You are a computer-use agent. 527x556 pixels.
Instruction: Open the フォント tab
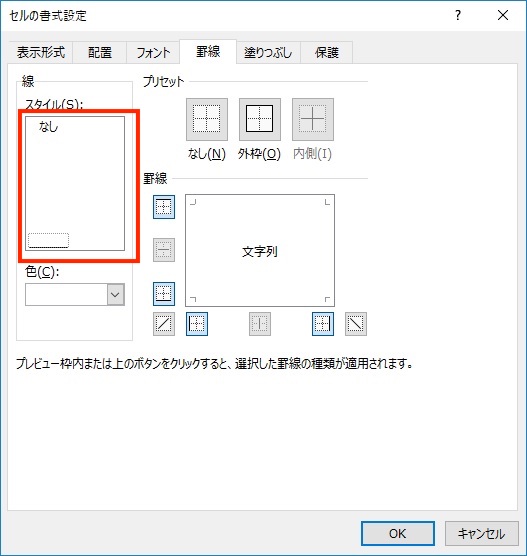[x=153, y=52]
